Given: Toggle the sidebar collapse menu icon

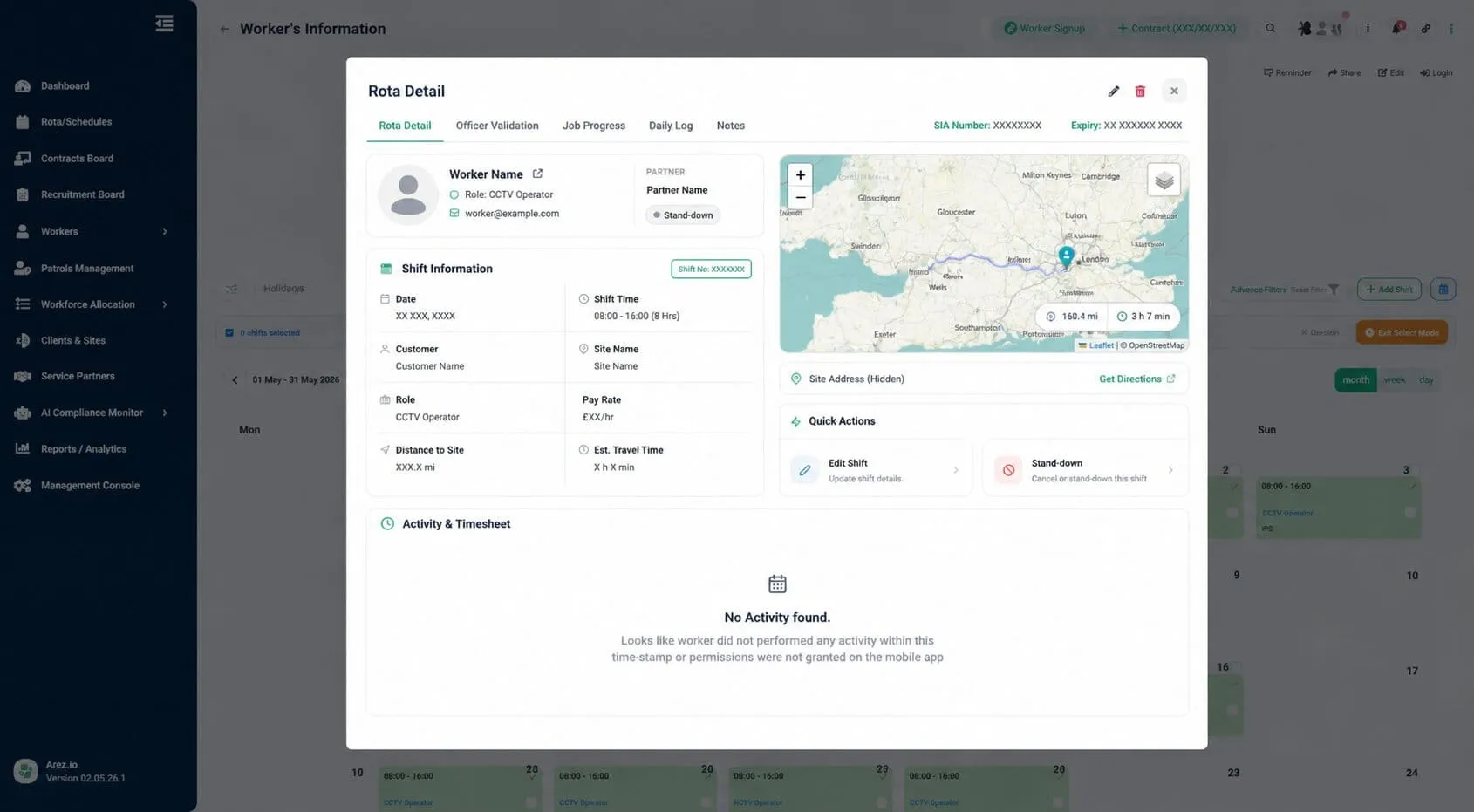Looking at the screenshot, I should coord(164,24).
